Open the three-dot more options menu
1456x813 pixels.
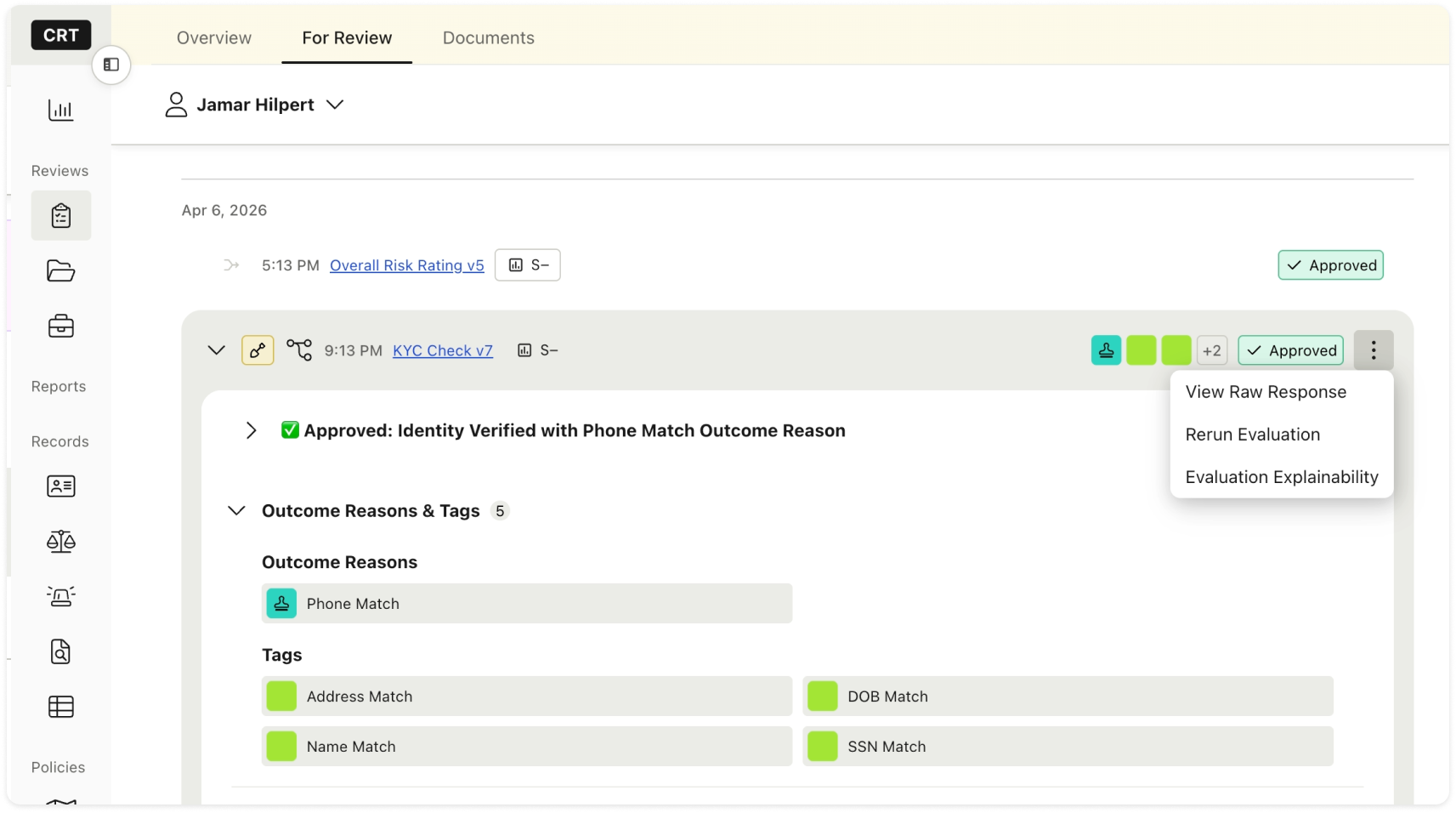(x=1374, y=350)
